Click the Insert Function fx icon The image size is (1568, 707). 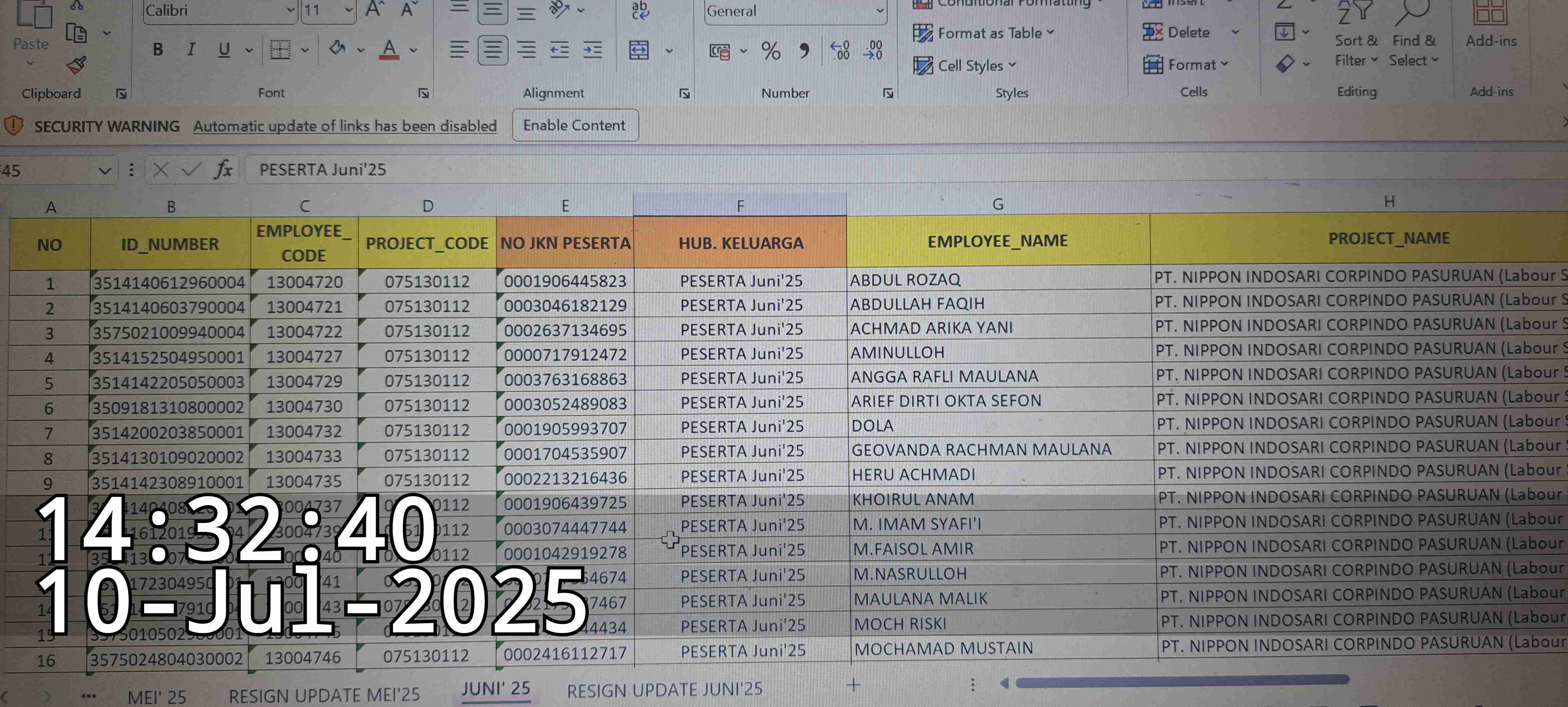(223, 169)
